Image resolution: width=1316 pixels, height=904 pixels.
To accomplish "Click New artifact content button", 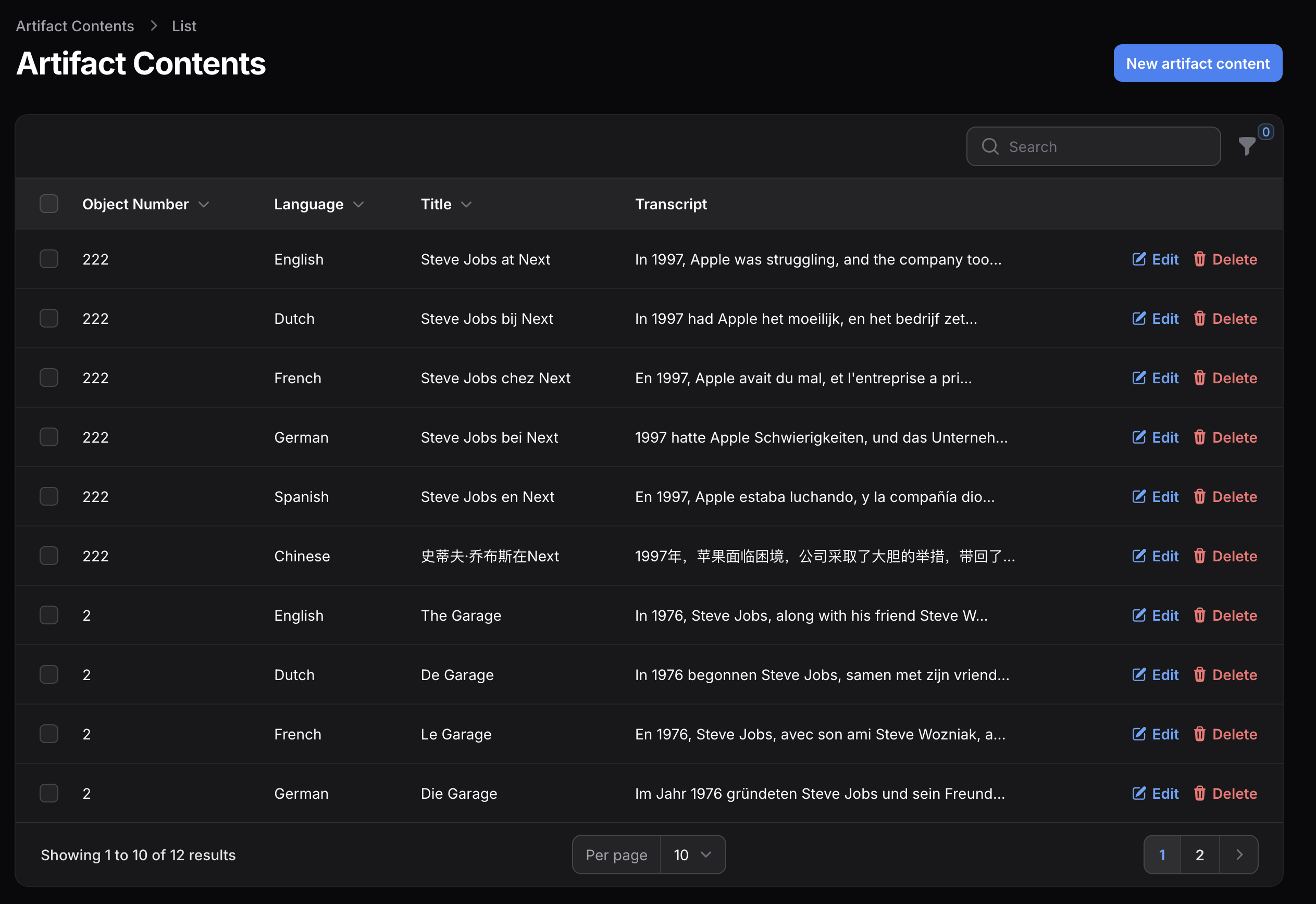I will (x=1197, y=64).
